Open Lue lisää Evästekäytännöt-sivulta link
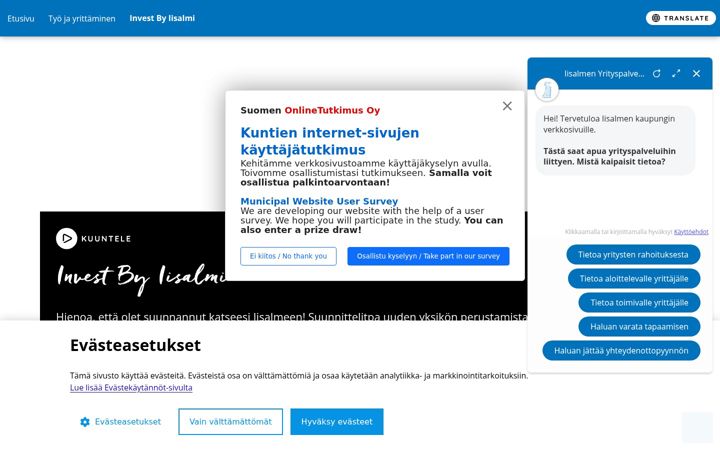 coord(131,388)
